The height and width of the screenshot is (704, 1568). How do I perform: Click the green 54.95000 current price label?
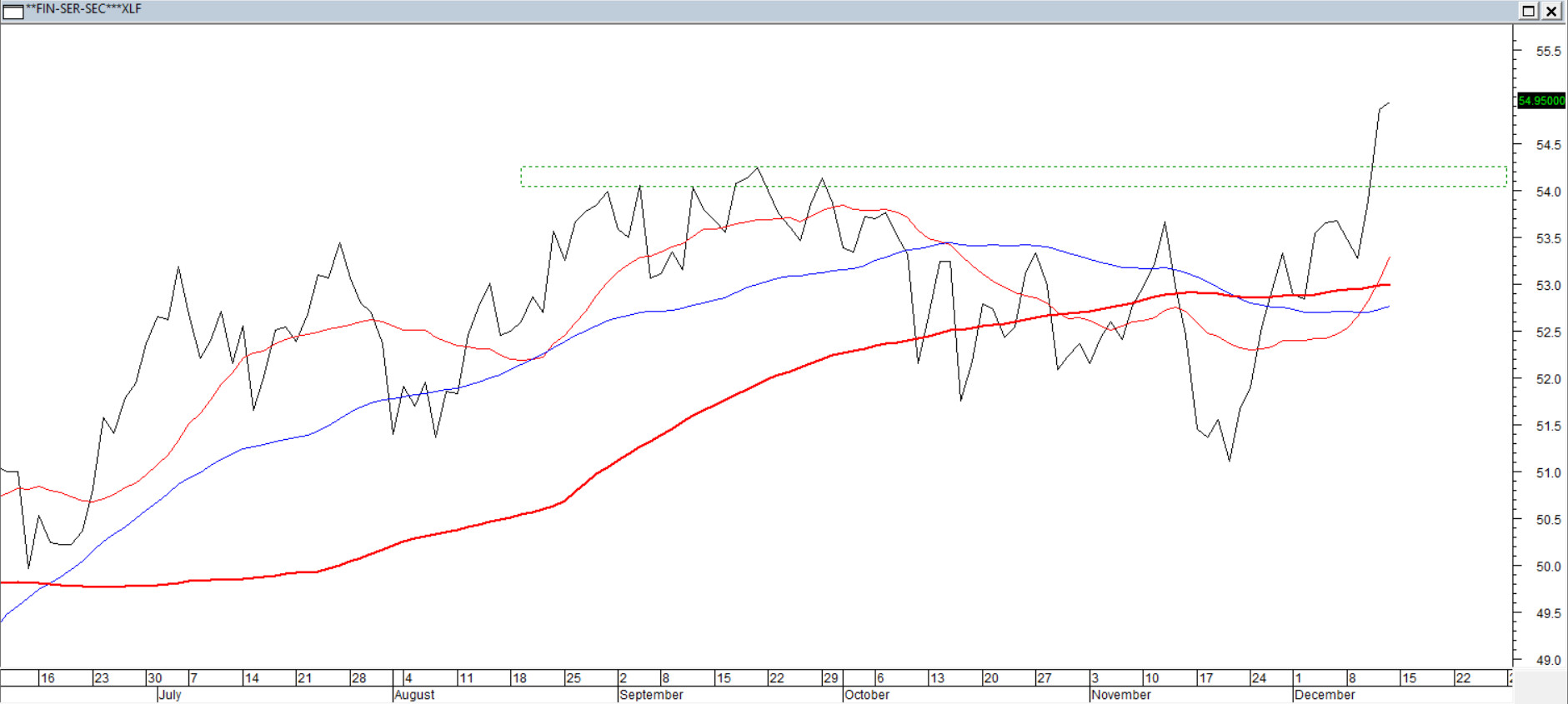(1540, 101)
